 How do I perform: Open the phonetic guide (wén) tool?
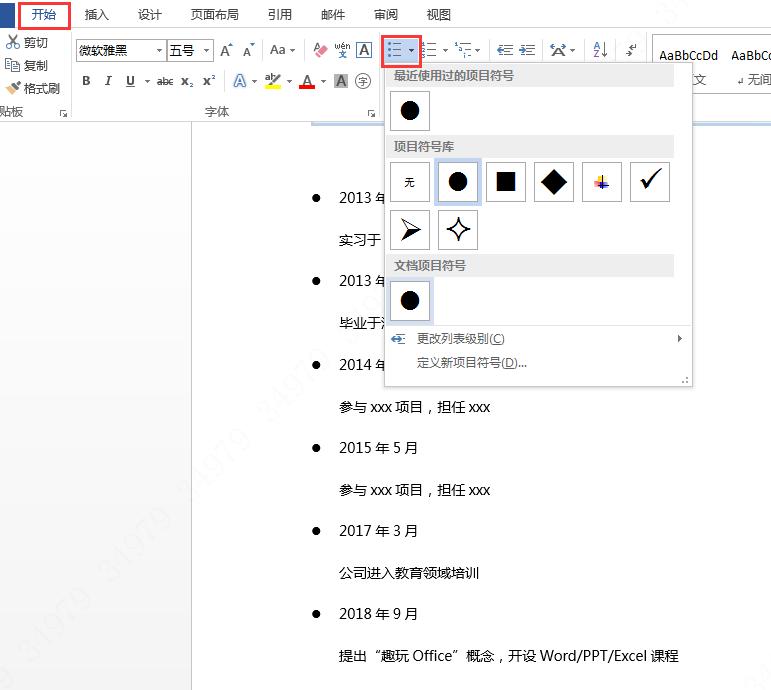pyautogui.click(x=342, y=50)
